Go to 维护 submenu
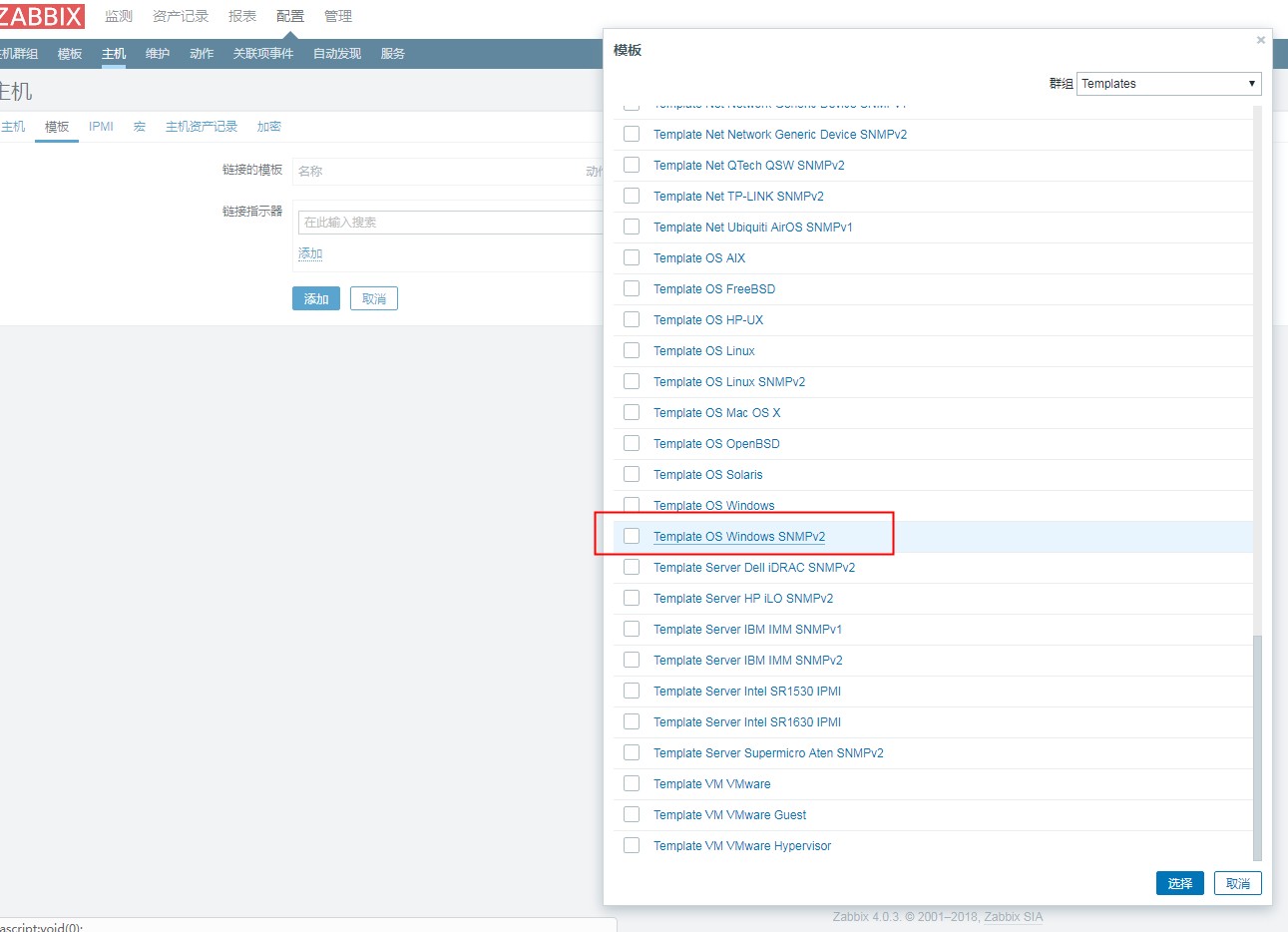This screenshot has height=932, width=1288. 158,54
